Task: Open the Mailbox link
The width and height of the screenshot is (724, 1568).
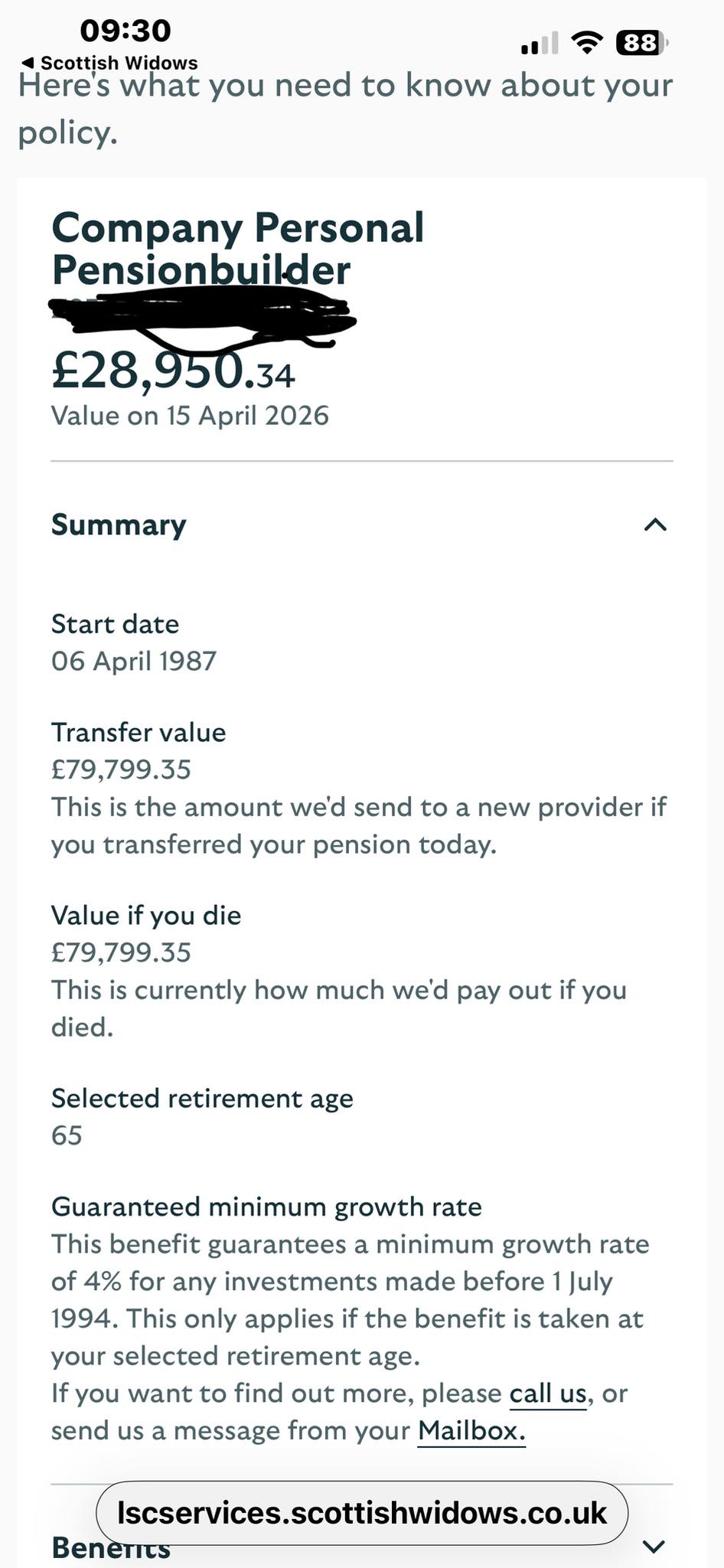Action: (471, 1431)
